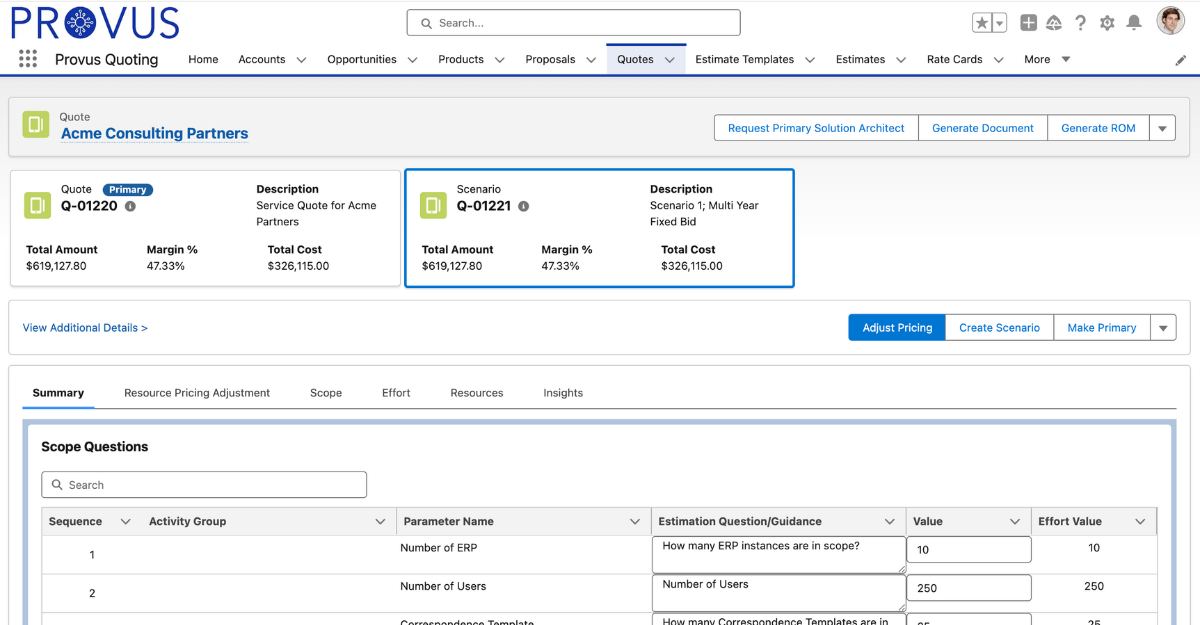Click the Q-01221 scenario card icon
Image resolution: width=1200 pixels, height=625 pixels.
433,205
